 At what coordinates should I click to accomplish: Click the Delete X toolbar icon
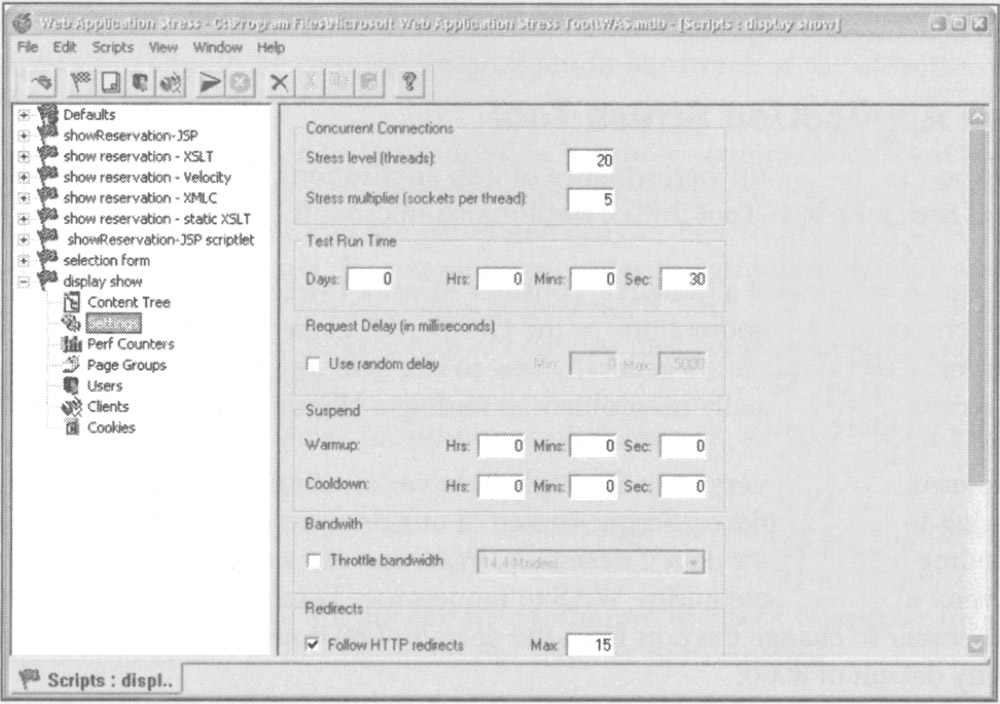click(281, 83)
